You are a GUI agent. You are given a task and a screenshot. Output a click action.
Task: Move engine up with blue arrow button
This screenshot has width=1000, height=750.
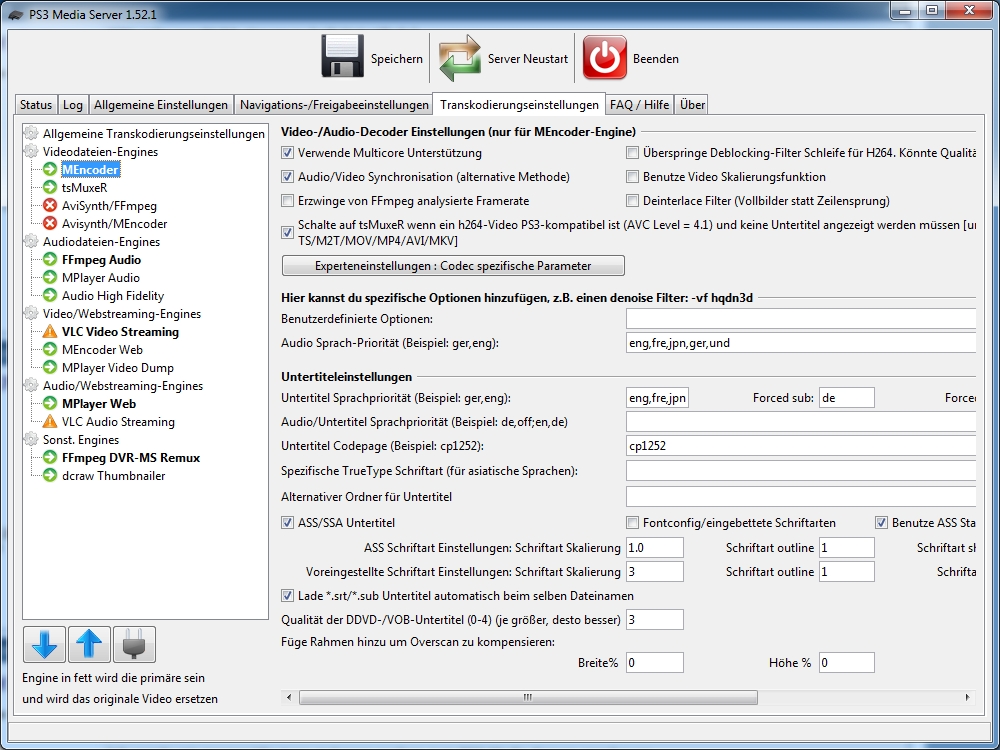[x=89, y=645]
